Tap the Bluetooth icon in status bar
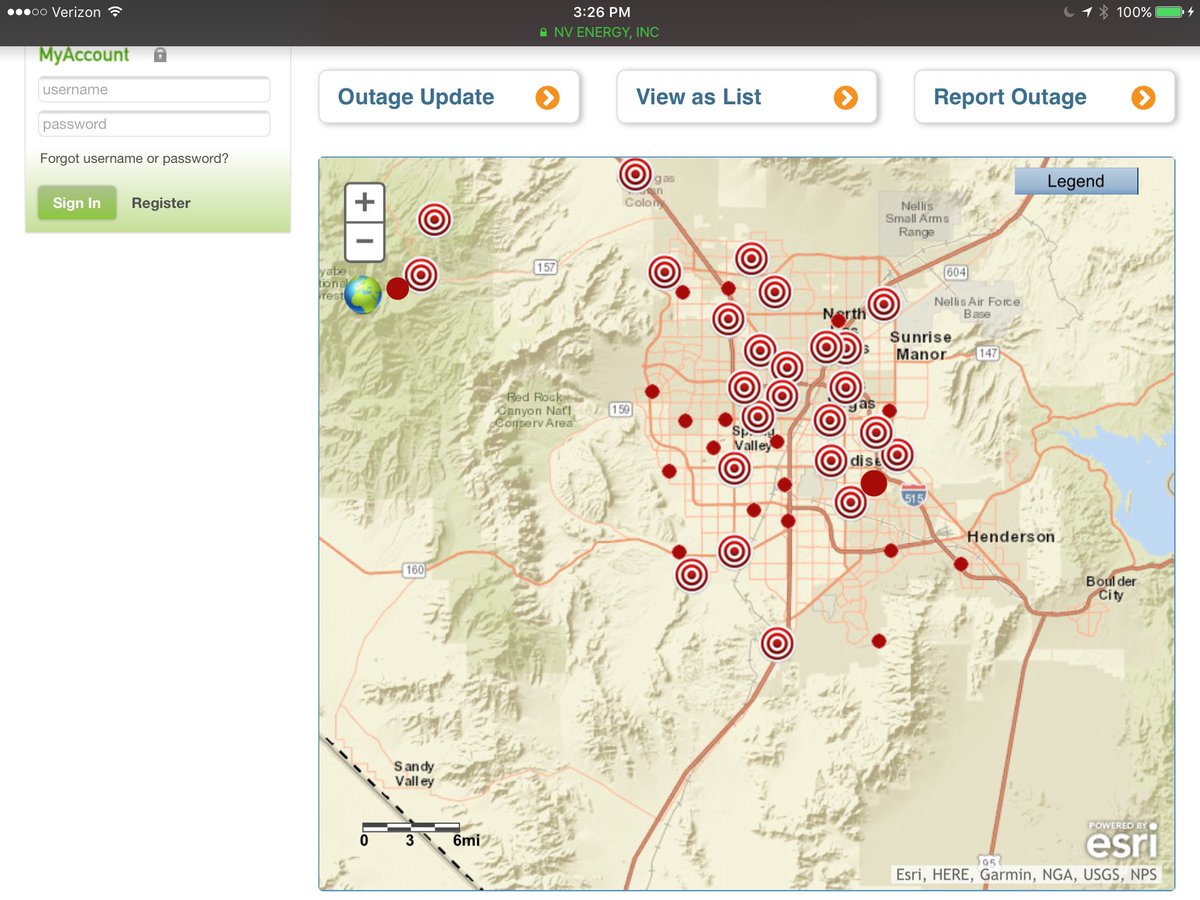This screenshot has width=1200, height=900. click(x=1105, y=12)
